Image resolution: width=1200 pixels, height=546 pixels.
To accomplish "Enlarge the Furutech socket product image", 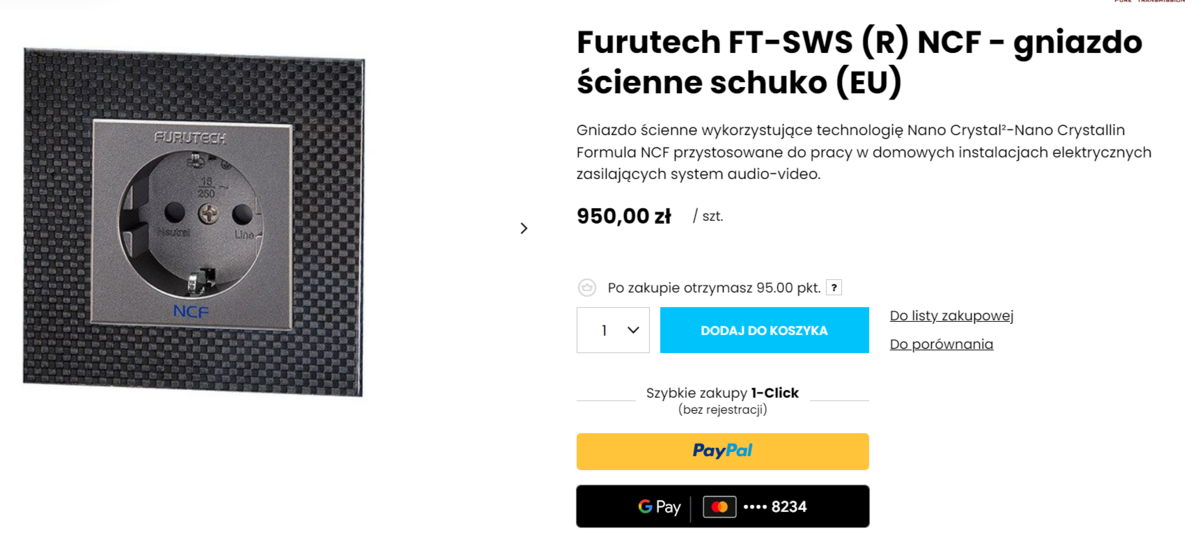I will (194, 220).
